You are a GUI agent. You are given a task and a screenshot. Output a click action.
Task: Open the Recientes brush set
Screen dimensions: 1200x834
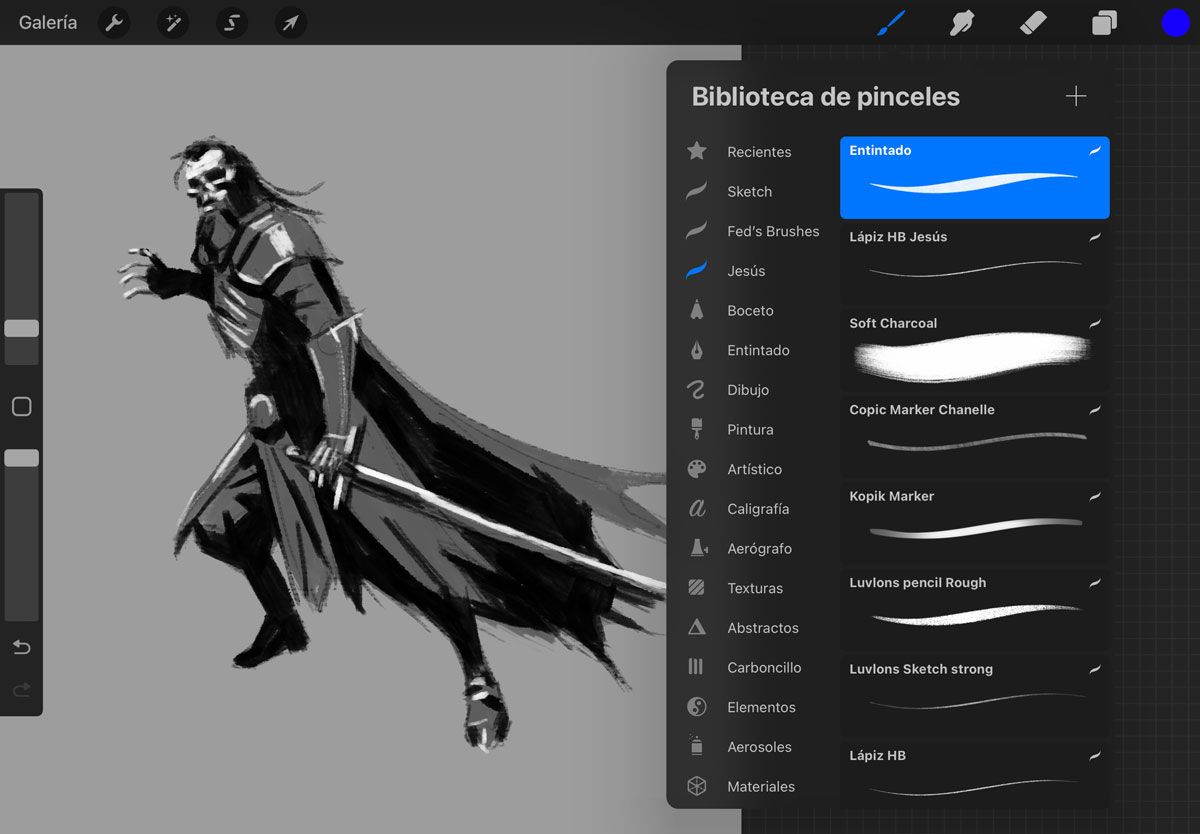(x=759, y=152)
